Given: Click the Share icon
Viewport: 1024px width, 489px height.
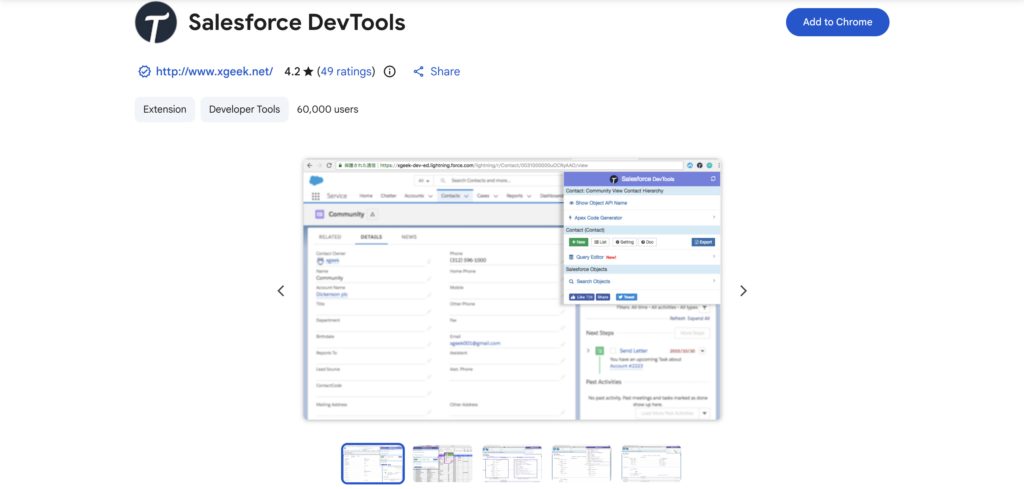Looking at the screenshot, I should (419, 72).
